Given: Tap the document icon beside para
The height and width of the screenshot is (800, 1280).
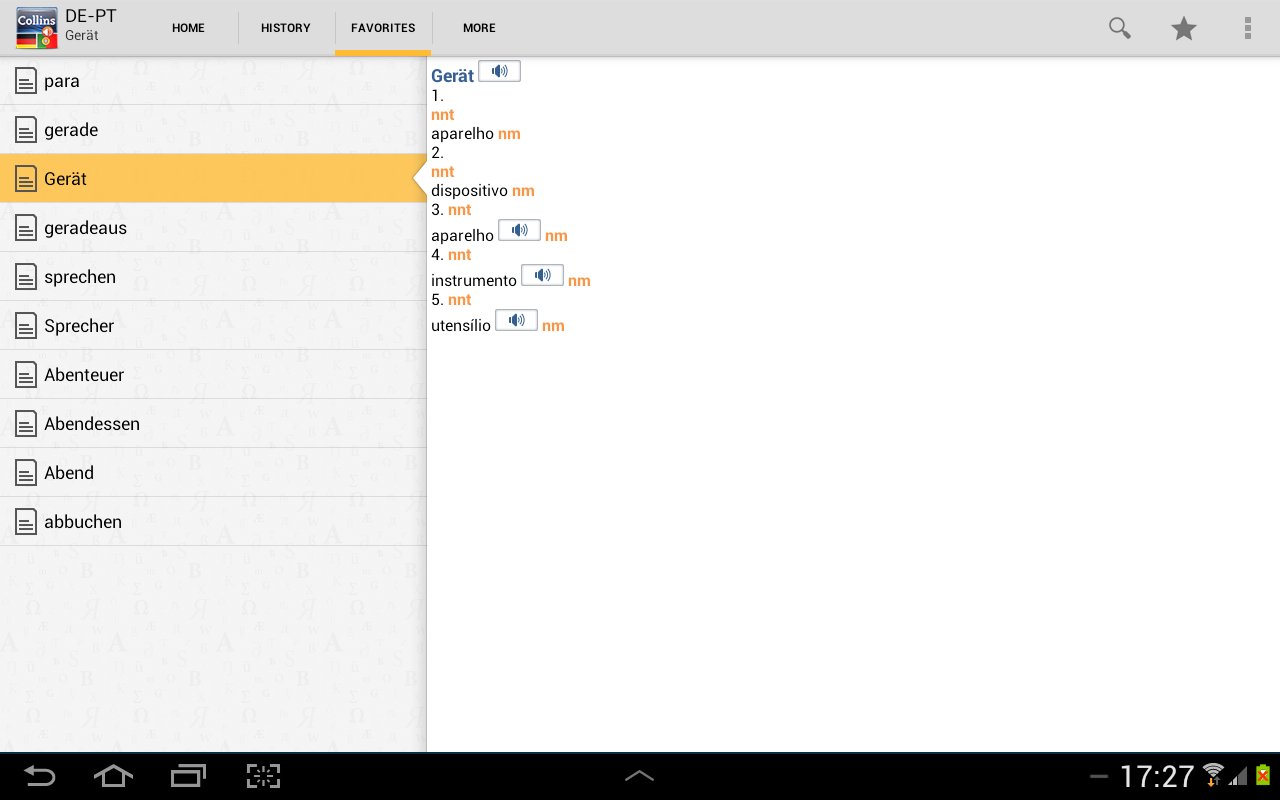Looking at the screenshot, I should click(x=25, y=81).
